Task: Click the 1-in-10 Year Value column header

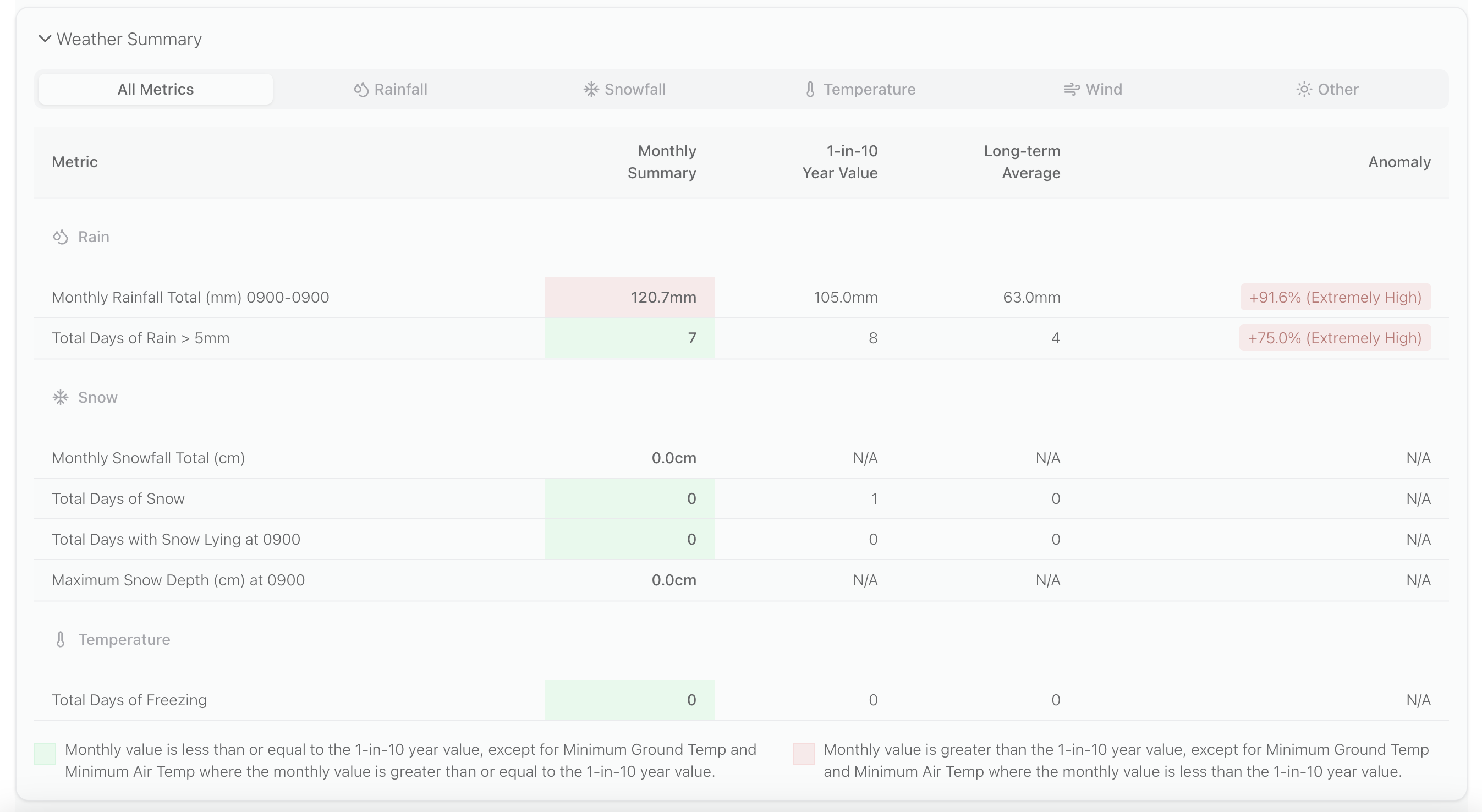Action: point(840,162)
